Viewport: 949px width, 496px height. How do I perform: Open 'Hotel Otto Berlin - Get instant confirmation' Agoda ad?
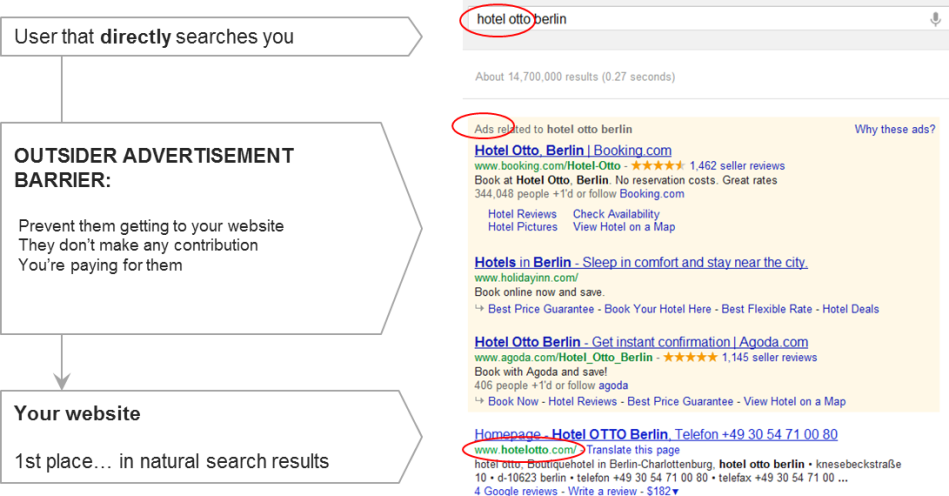point(641,342)
